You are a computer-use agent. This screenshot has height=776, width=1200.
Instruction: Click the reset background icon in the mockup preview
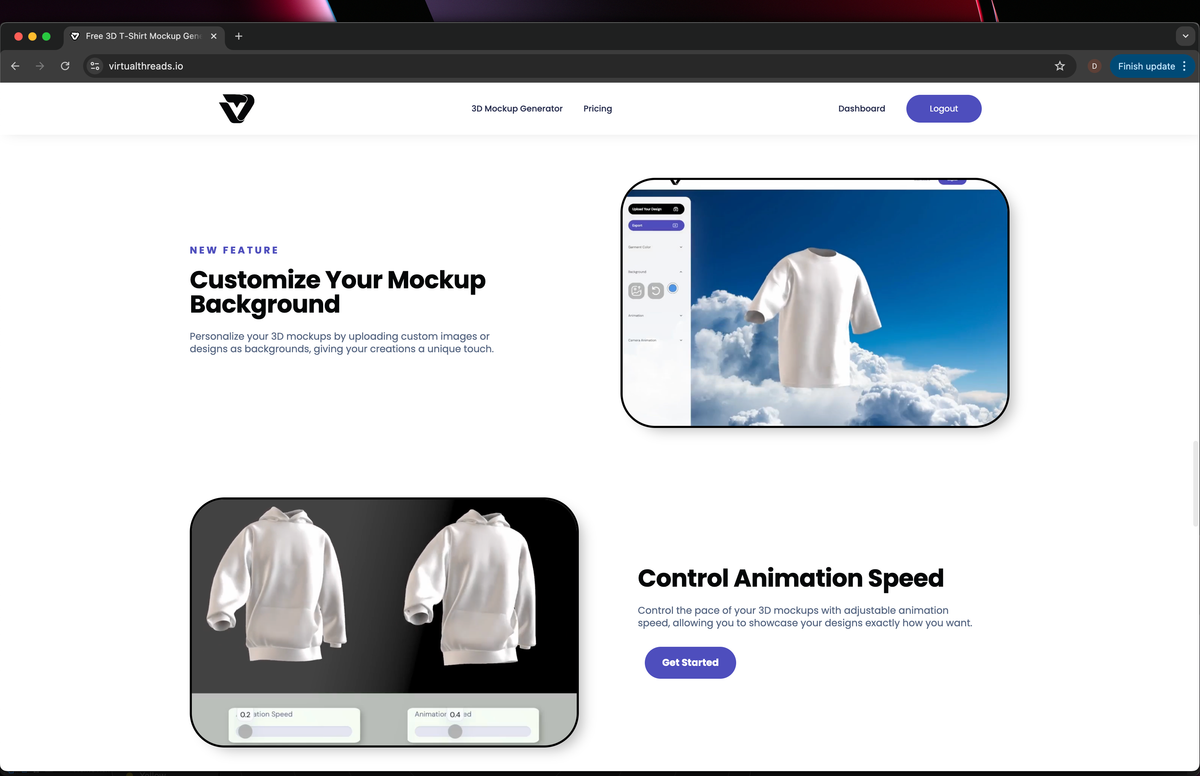click(x=655, y=291)
